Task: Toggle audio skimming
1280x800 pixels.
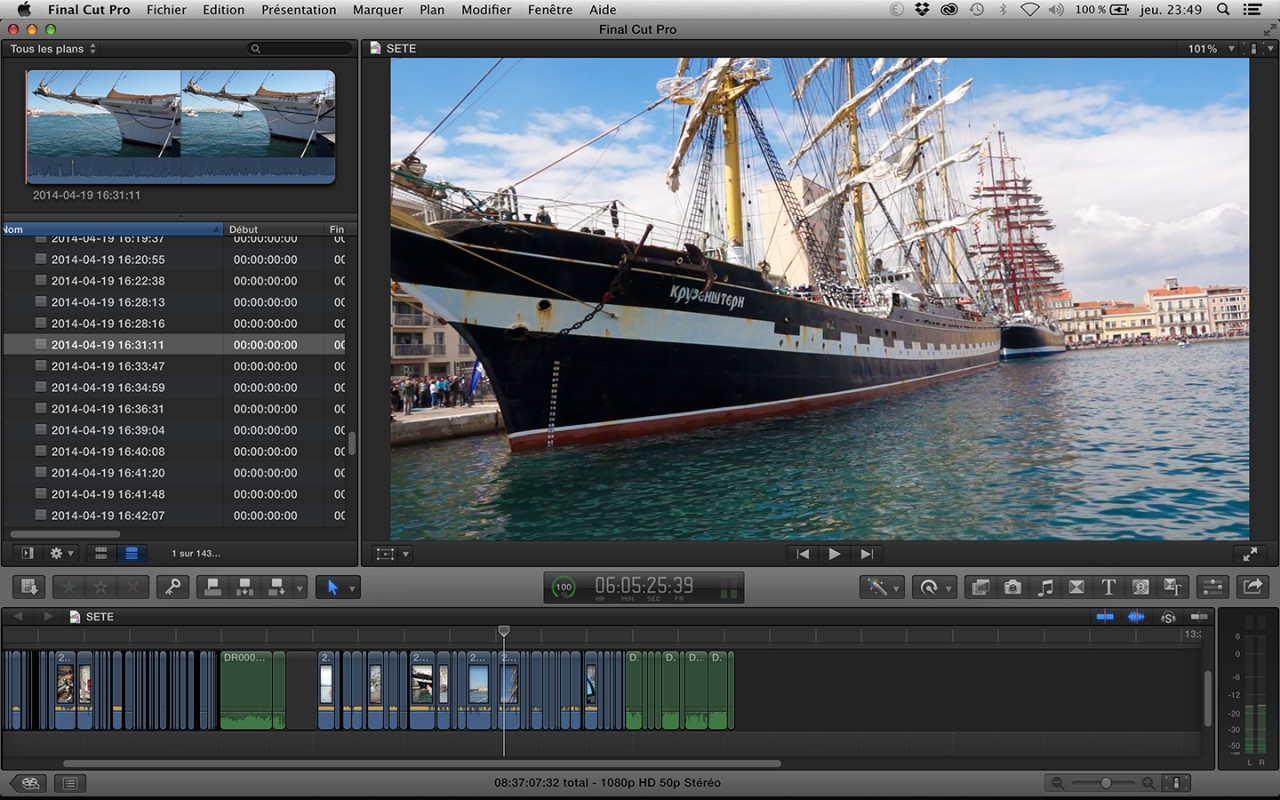Action: tap(1136, 617)
